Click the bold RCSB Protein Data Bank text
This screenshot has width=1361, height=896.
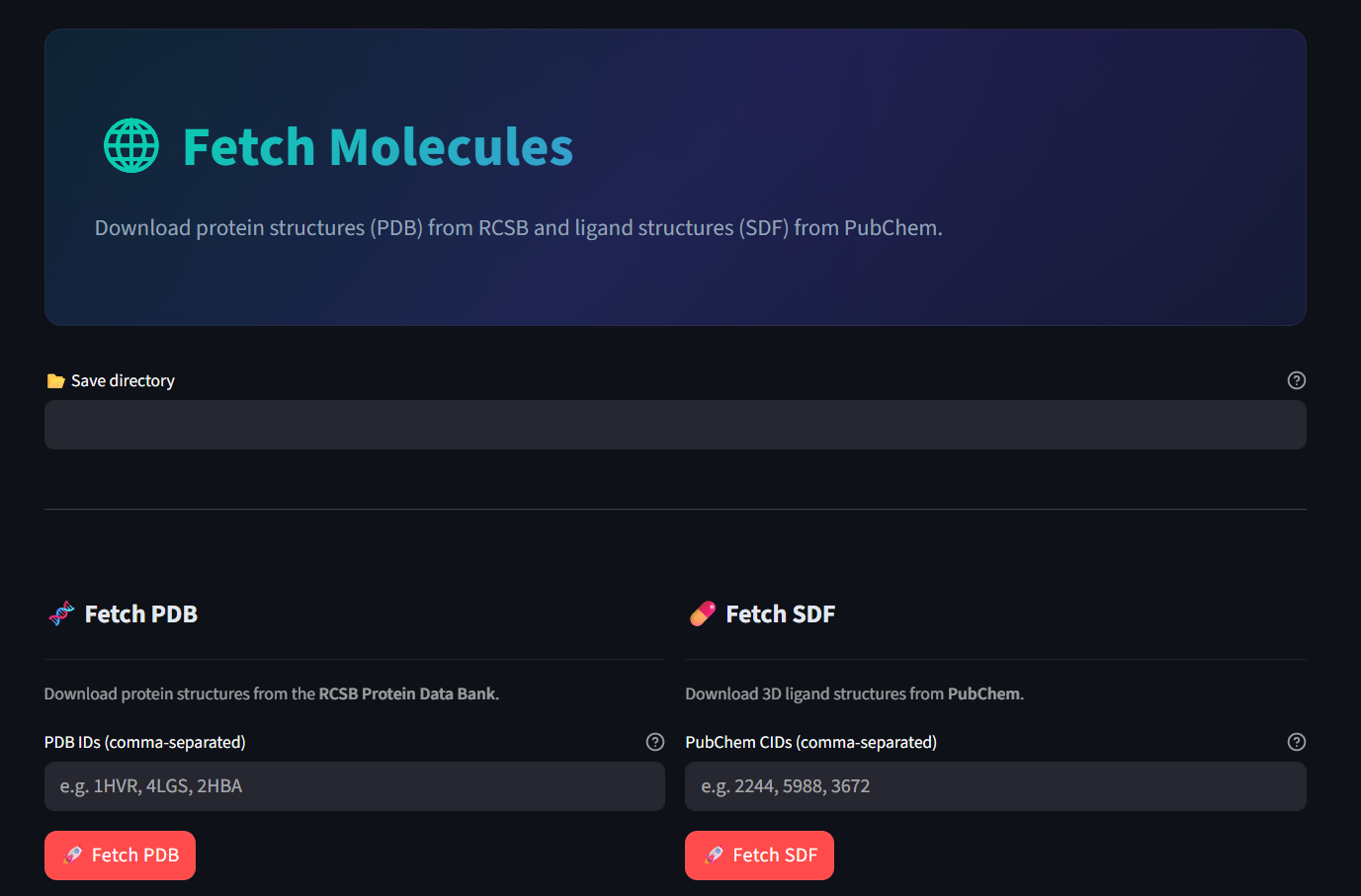coord(407,693)
